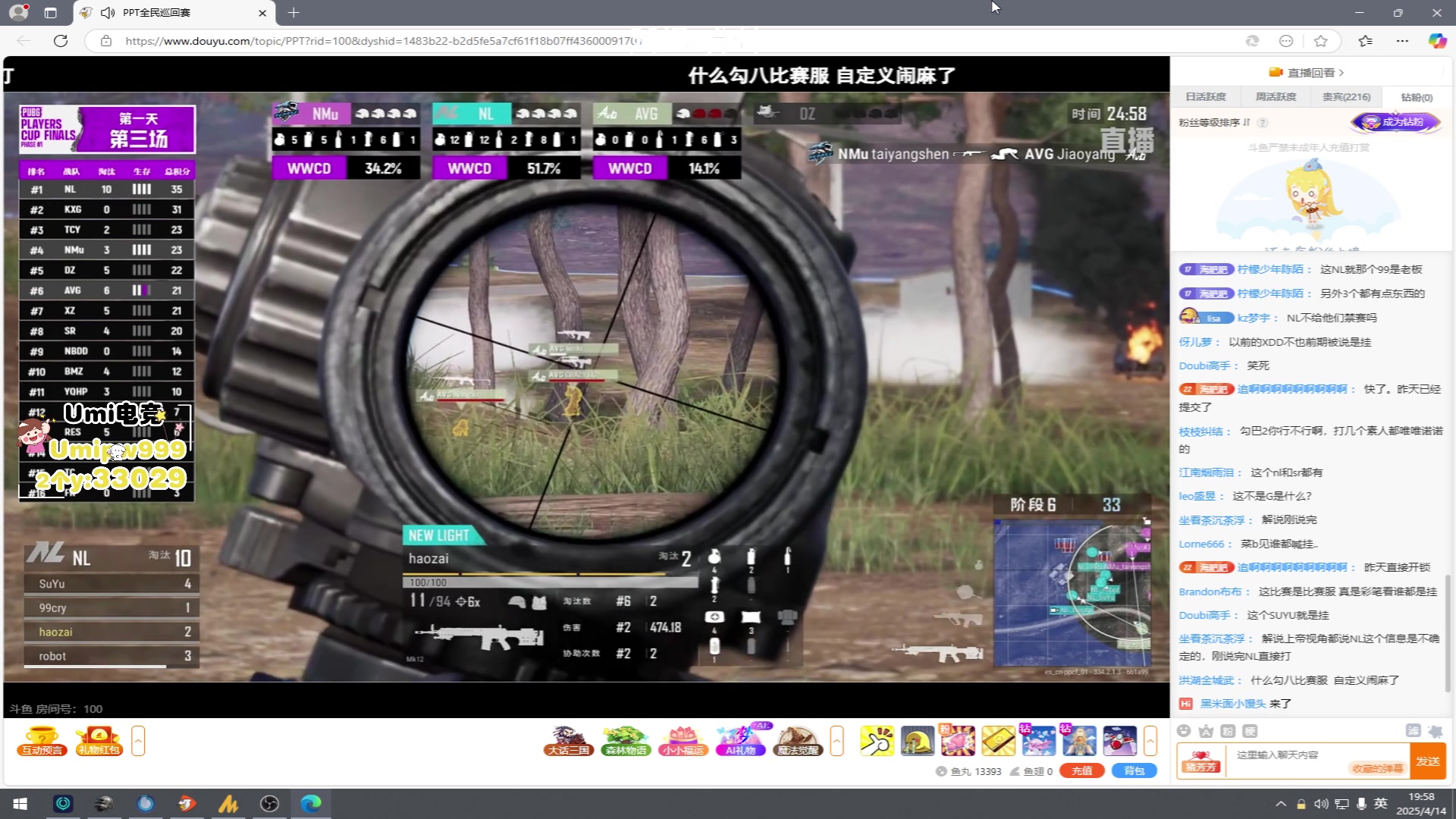The height and width of the screenshot is (819, 1456).
Task: Select the yellow bell-shaped gift icon
Action: 918,741
